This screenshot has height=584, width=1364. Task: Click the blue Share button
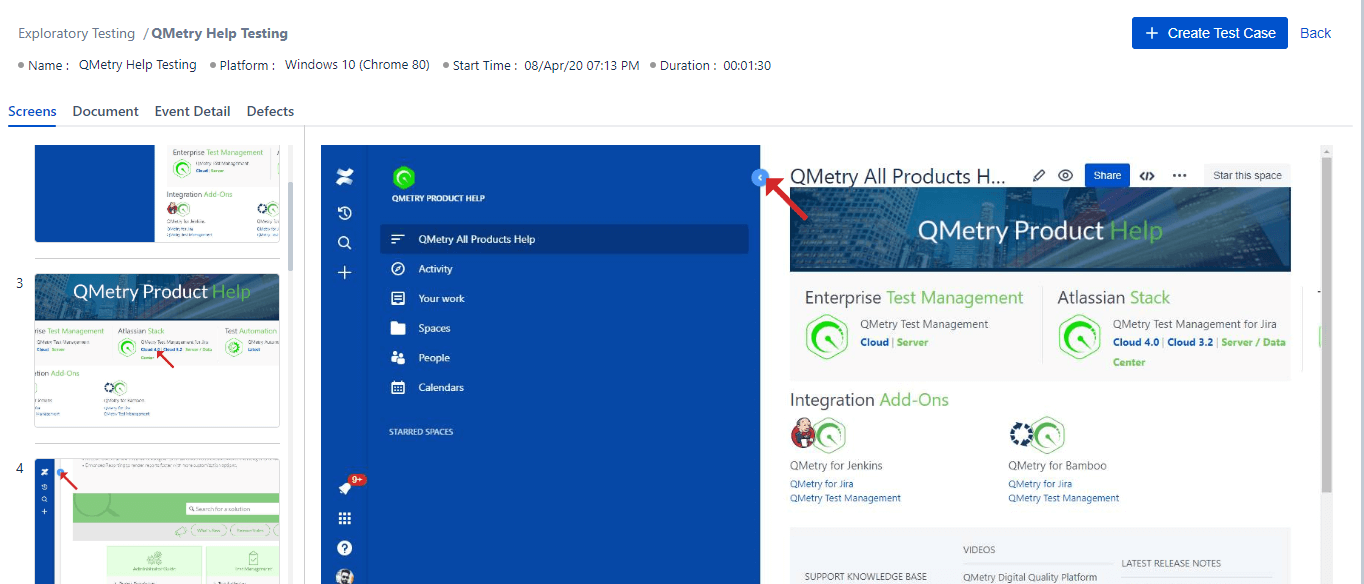[x=1107, y=175]
